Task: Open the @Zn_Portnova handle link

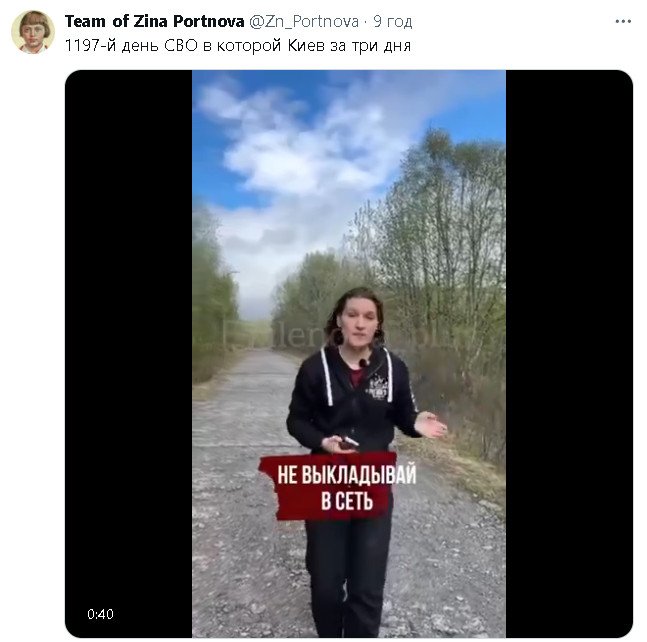Action: coord(304,21)
